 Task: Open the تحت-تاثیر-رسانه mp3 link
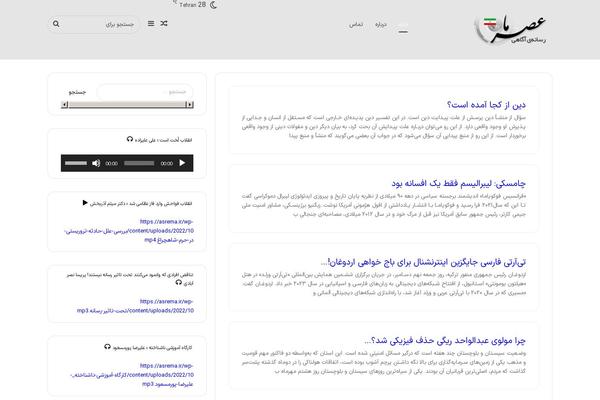click(135, 306)
